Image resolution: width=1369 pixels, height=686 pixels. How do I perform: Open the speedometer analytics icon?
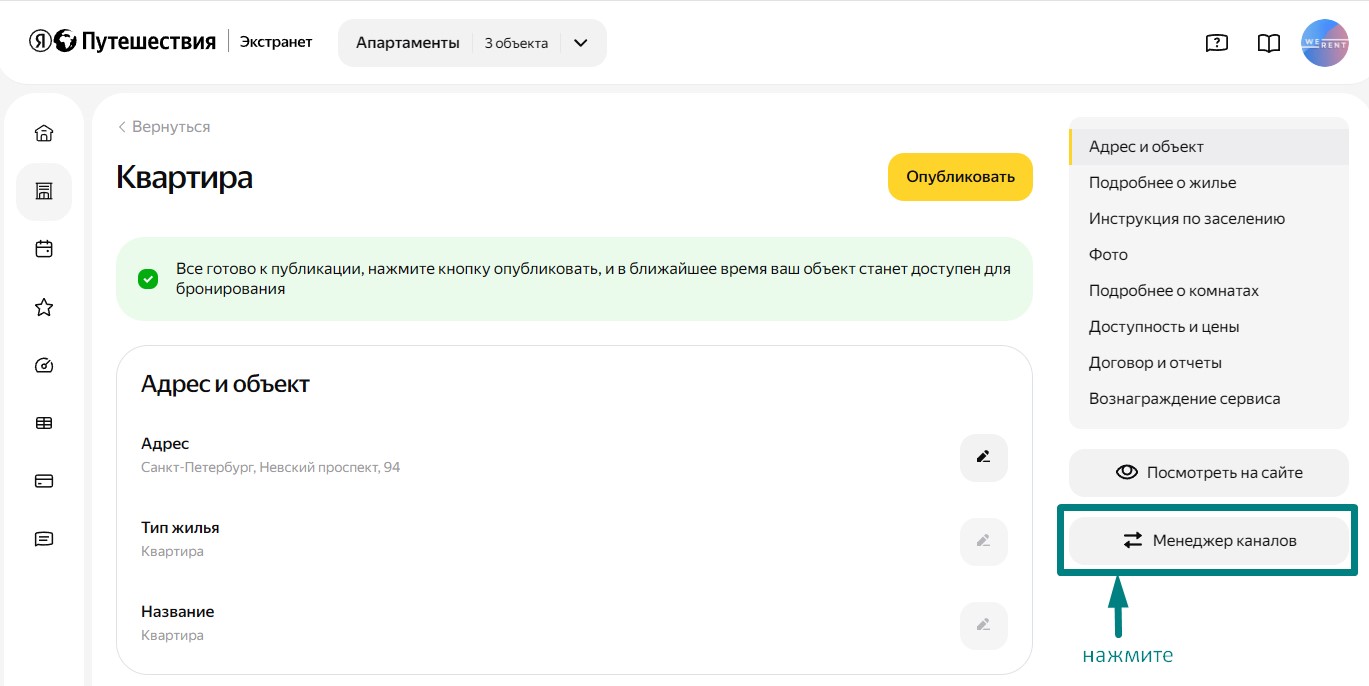click(x=44, y=365)
